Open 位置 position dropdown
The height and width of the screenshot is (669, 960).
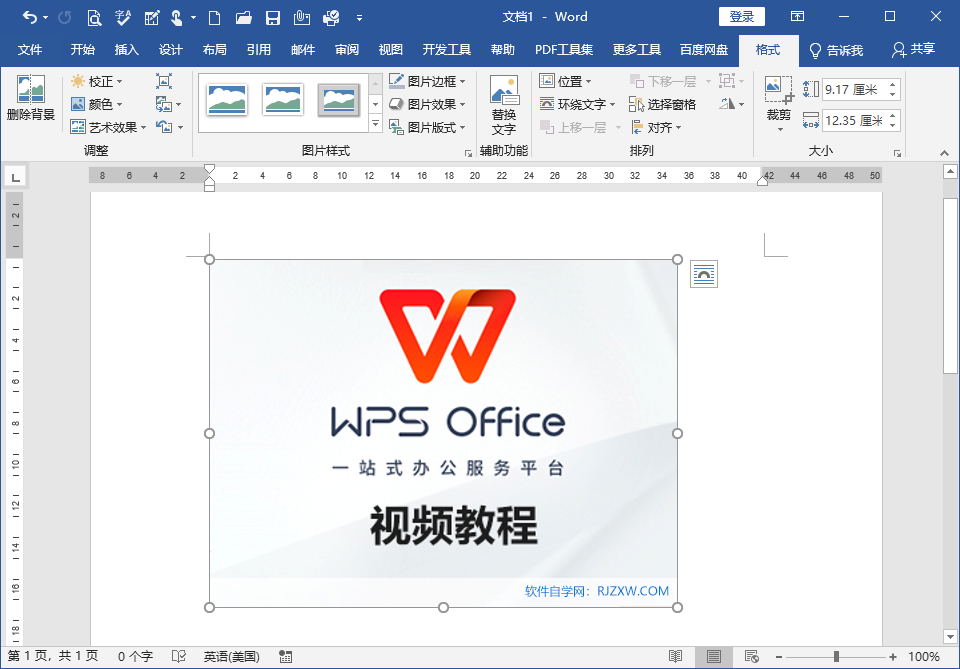pyautogui.click(x=566, y=81)
